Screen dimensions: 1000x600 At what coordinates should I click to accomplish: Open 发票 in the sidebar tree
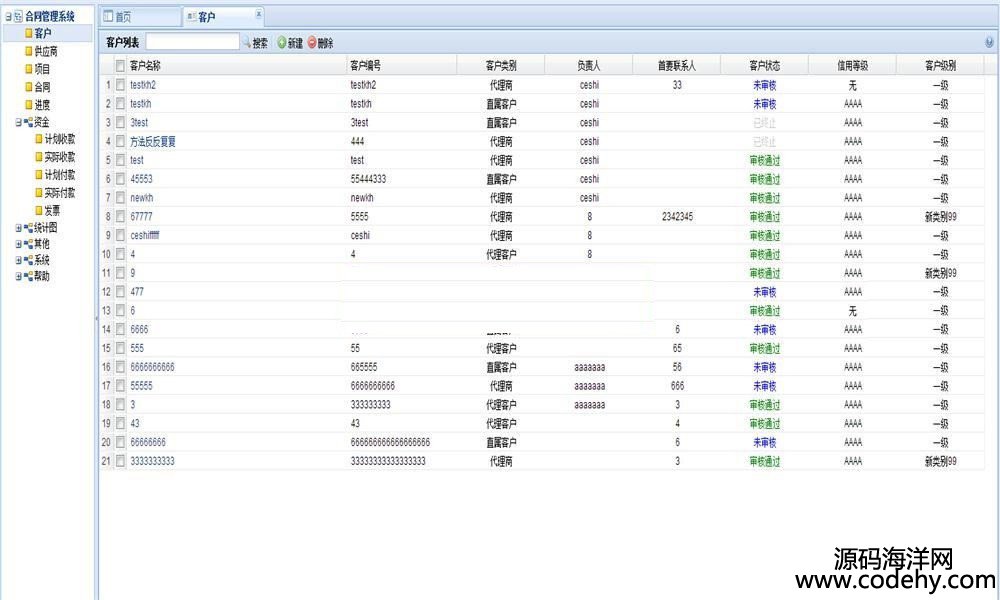point(52,210)
